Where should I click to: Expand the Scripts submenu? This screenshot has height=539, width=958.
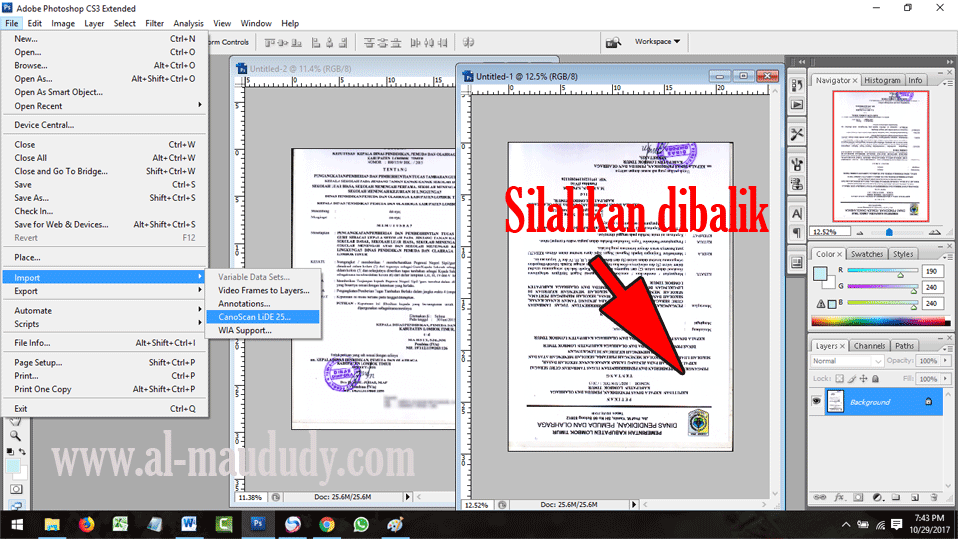[x=105, y=324]
